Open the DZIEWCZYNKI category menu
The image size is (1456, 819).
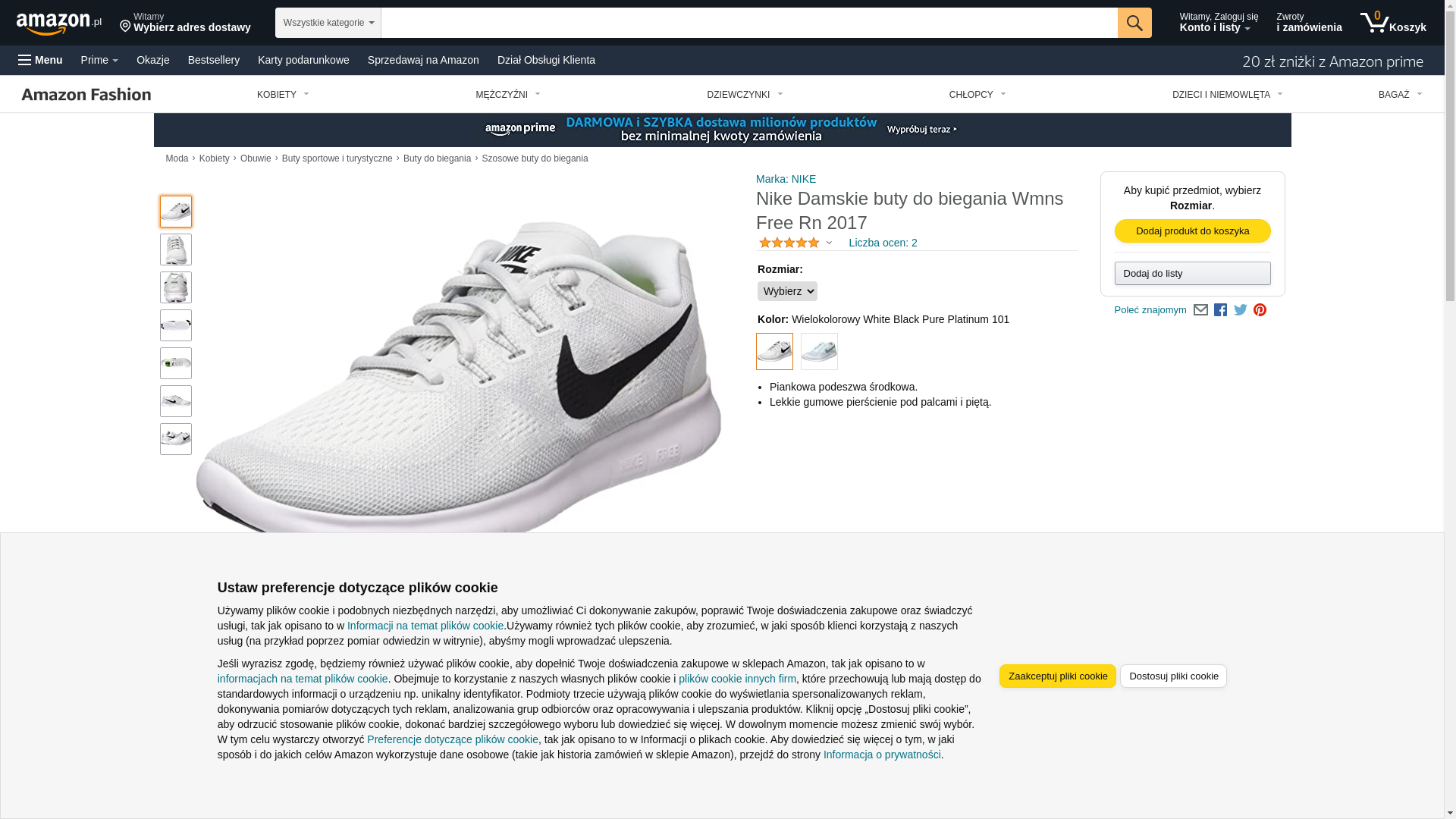pos(745,95)
